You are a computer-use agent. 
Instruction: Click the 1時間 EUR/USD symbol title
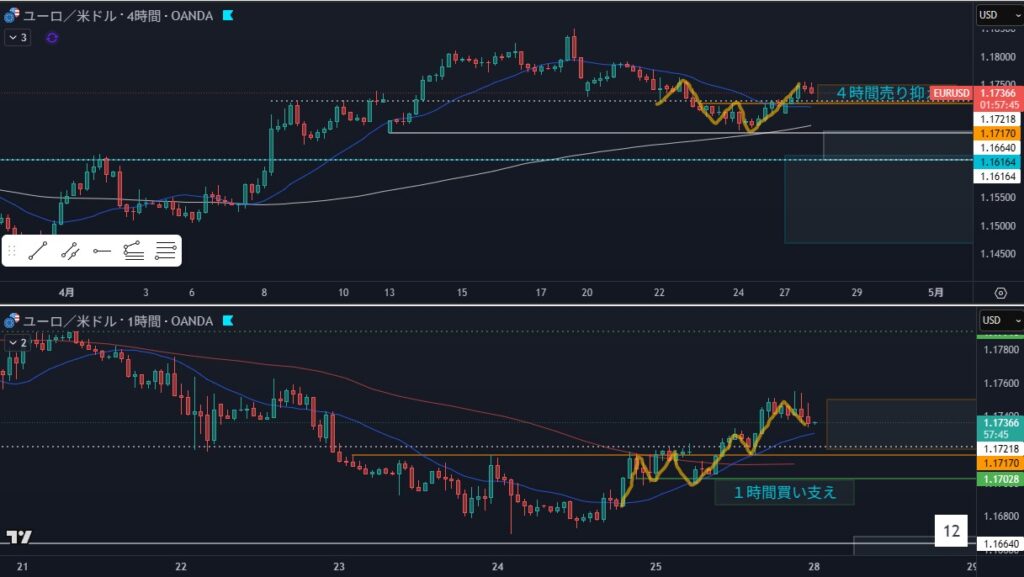click(117, 320)
